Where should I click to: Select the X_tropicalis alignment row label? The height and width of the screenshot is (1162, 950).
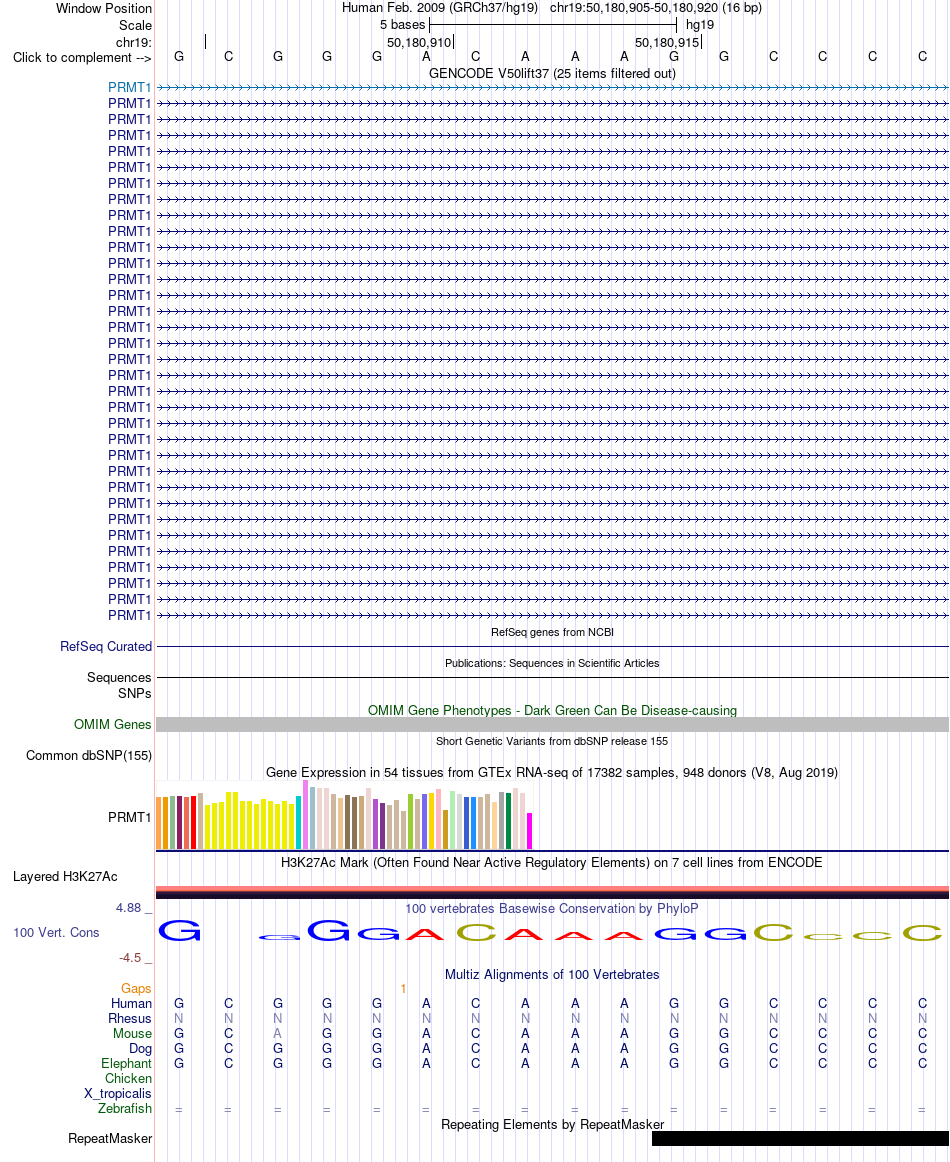tap(117, 1093)
